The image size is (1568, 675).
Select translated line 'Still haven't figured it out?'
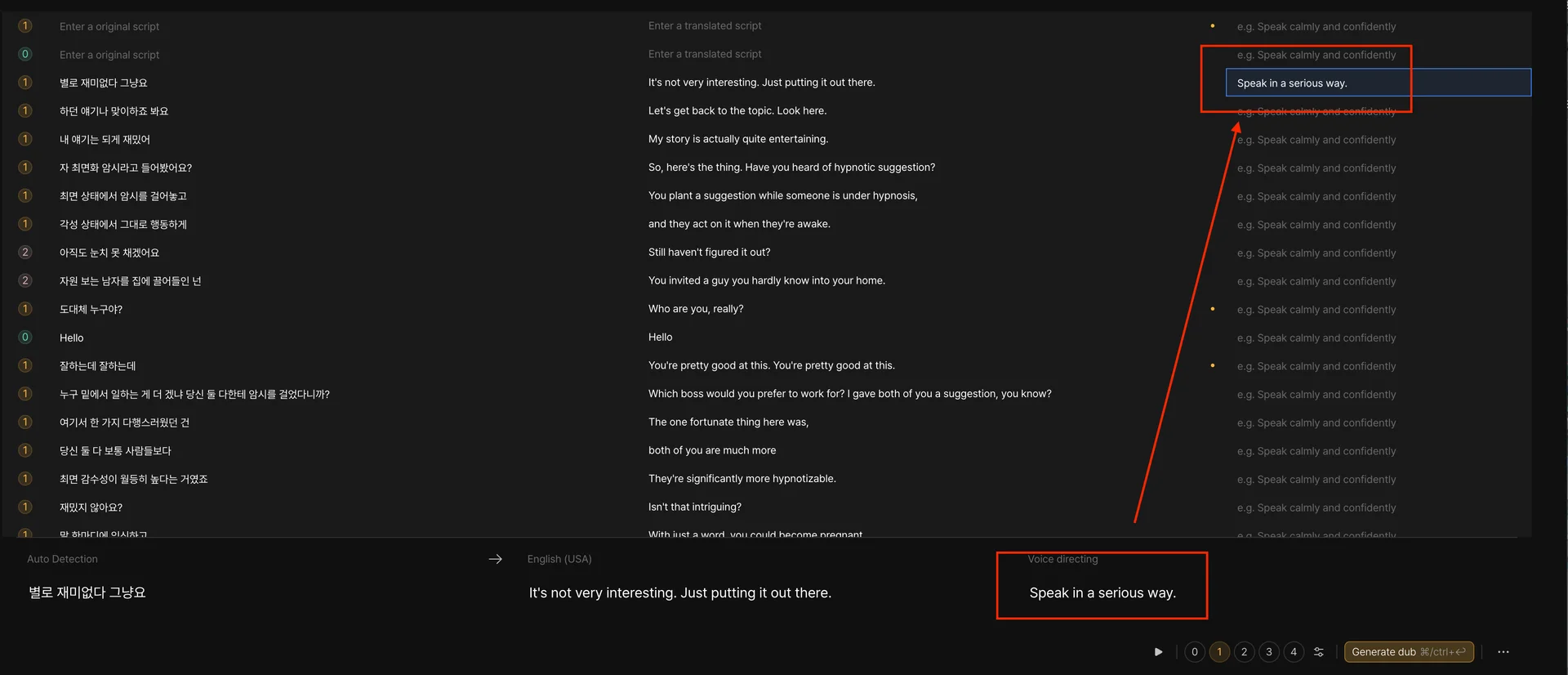[709, 253]
